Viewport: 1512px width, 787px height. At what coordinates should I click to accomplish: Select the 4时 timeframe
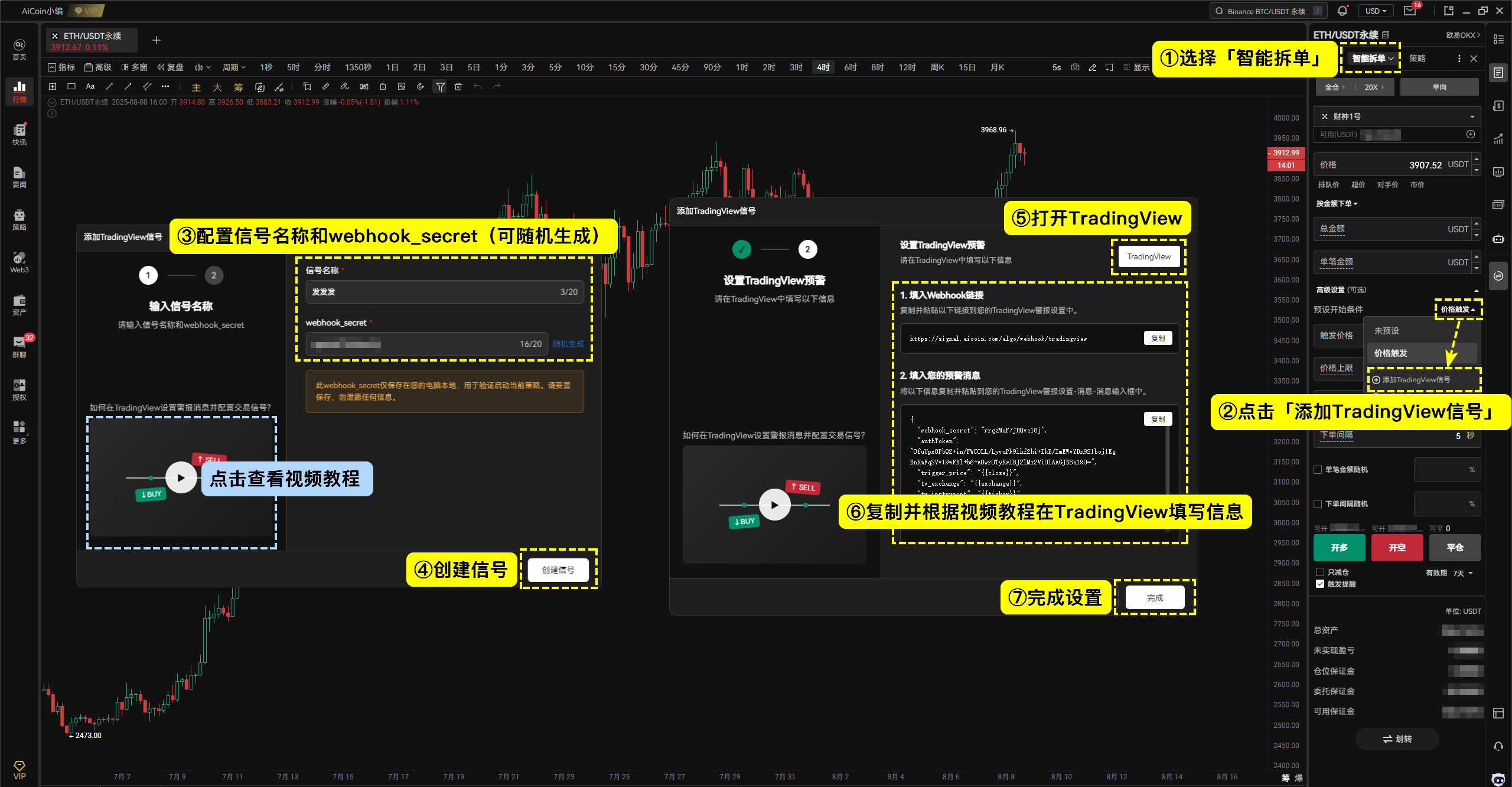(823, 67)
